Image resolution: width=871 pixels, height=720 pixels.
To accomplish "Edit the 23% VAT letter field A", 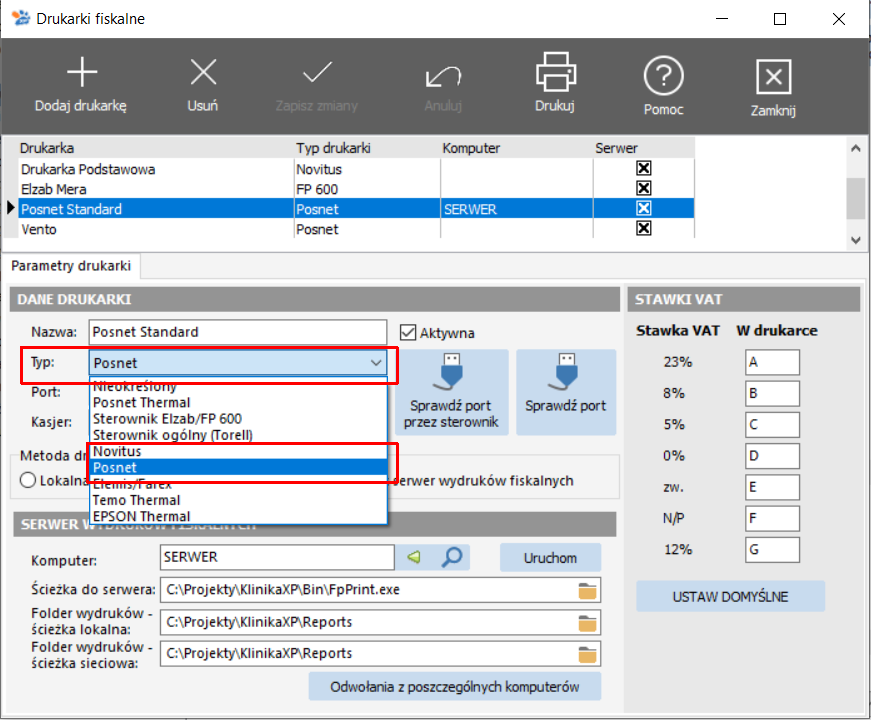I will [x=772, y=362].
